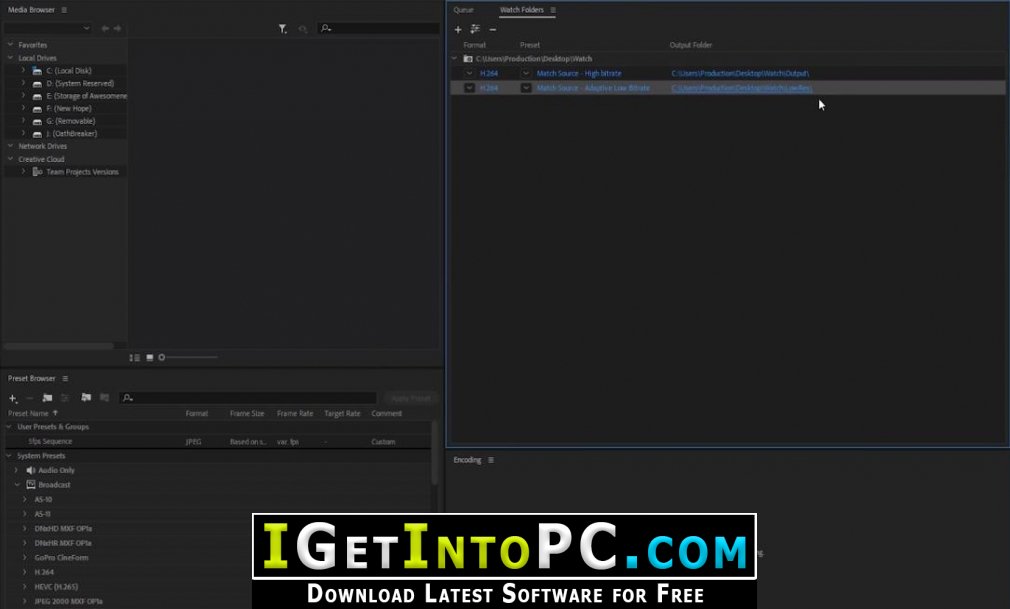
Task: Click the import presets icon
Action: (x=86, y=398)
